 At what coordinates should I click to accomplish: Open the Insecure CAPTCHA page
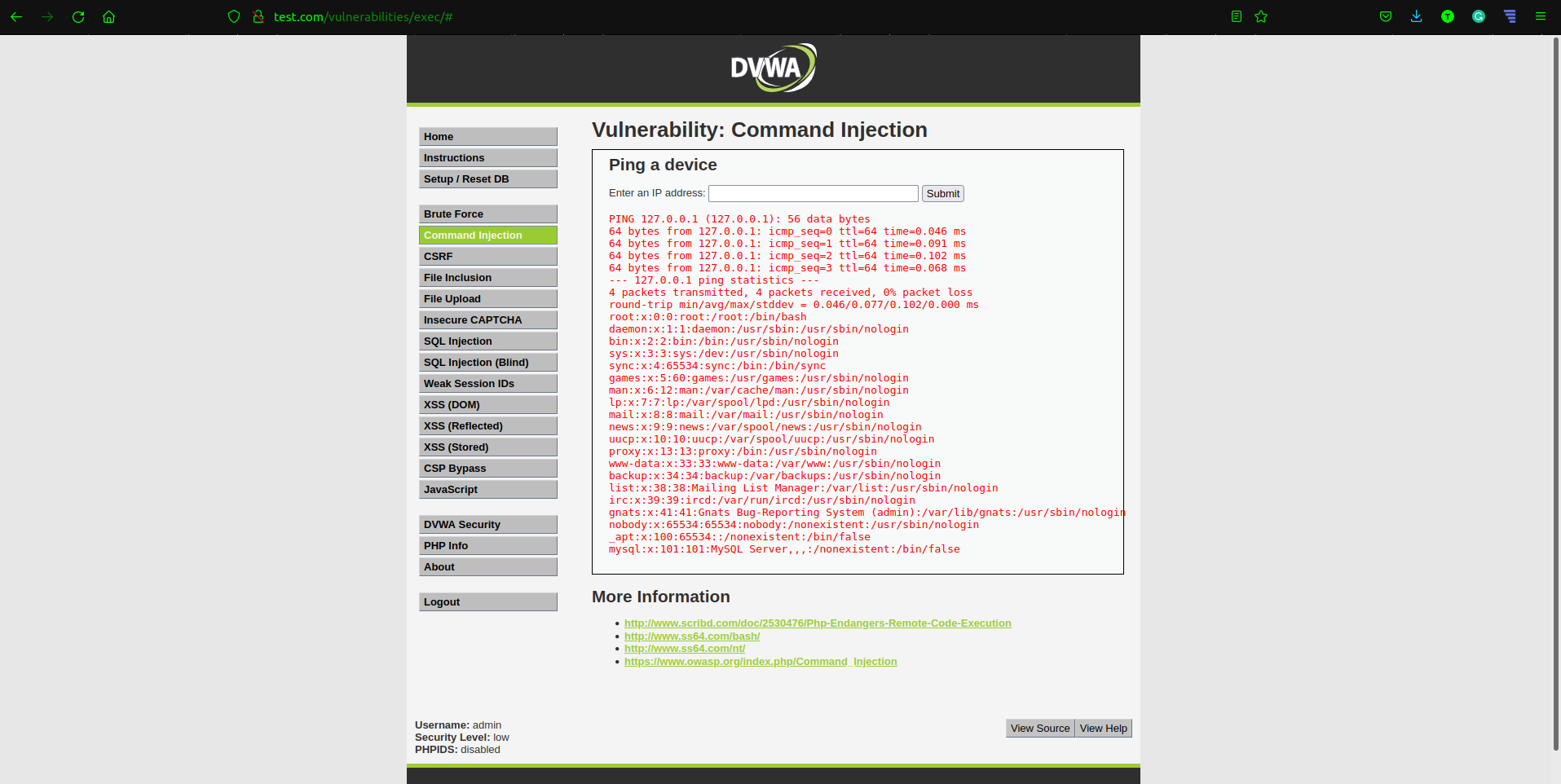pyautogui.click(x=488, y=319)
